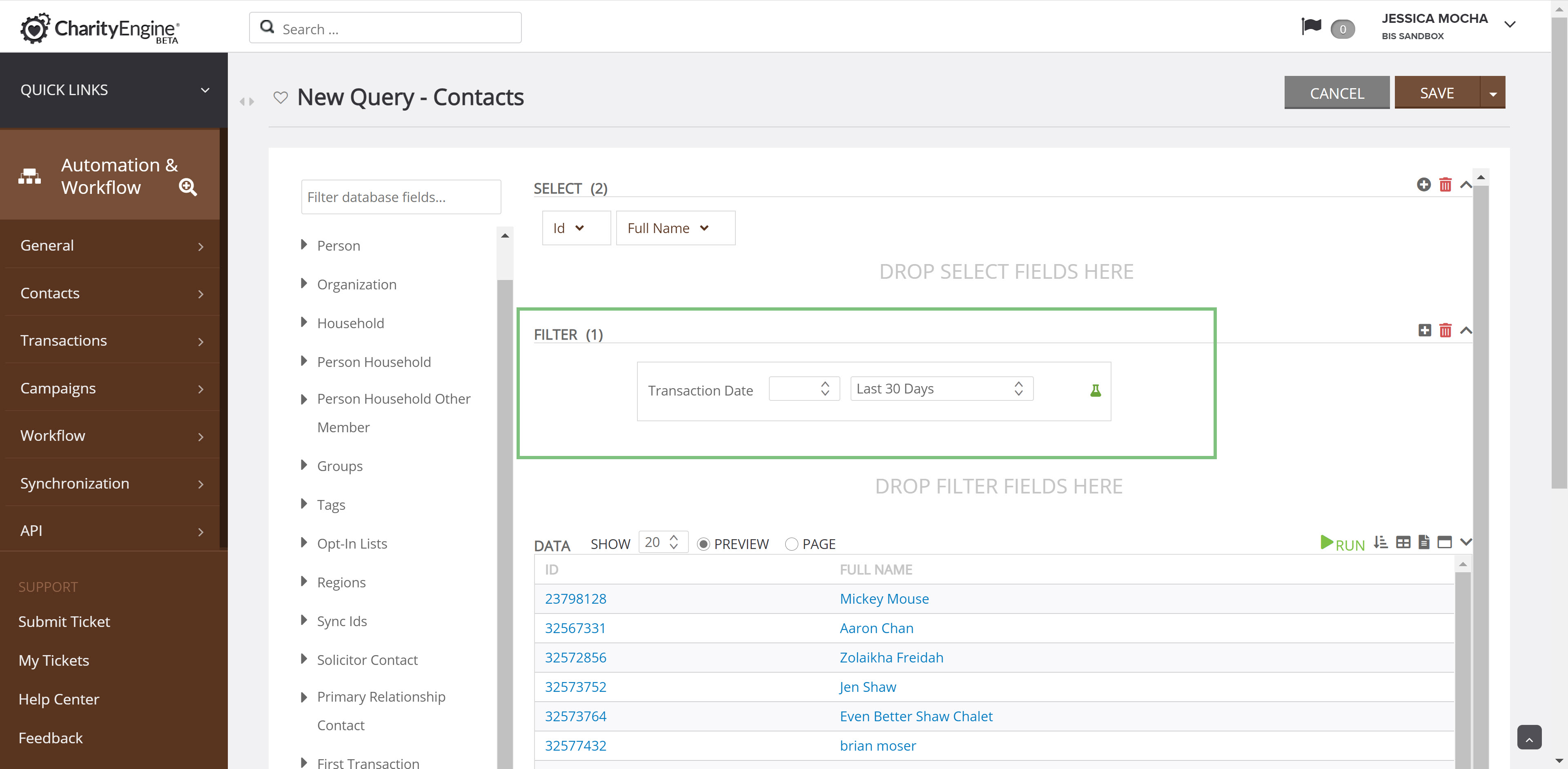1568x769 pixels.
Task: Open the QUICK LINKS dropdown
Action: click(114, 90)
